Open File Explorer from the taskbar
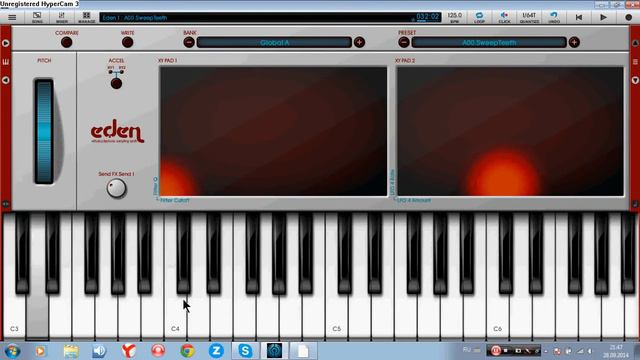The image size is (640, 360). pyautogui.click(x=71, y=351)
